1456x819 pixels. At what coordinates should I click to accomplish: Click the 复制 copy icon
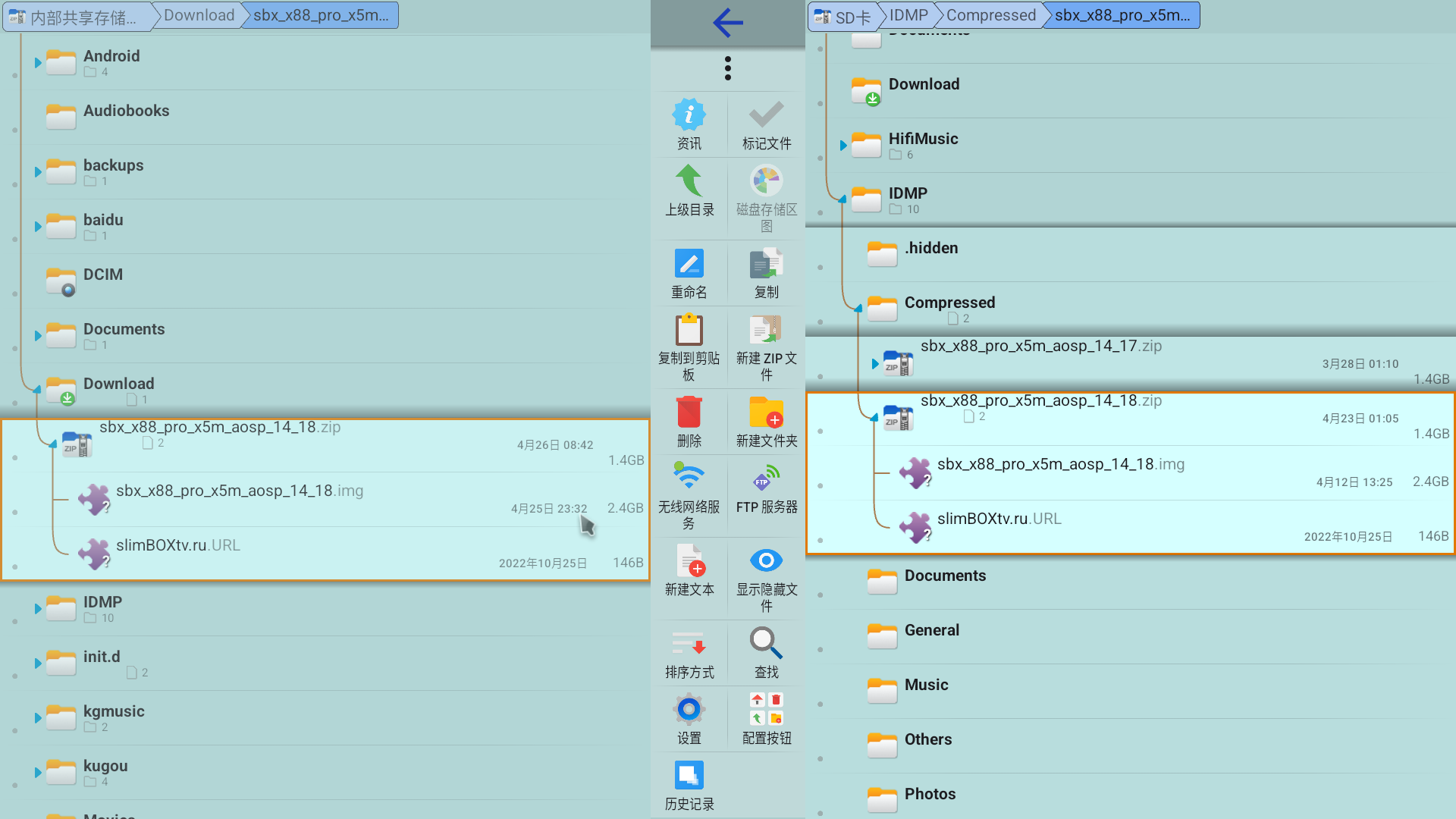767,264
